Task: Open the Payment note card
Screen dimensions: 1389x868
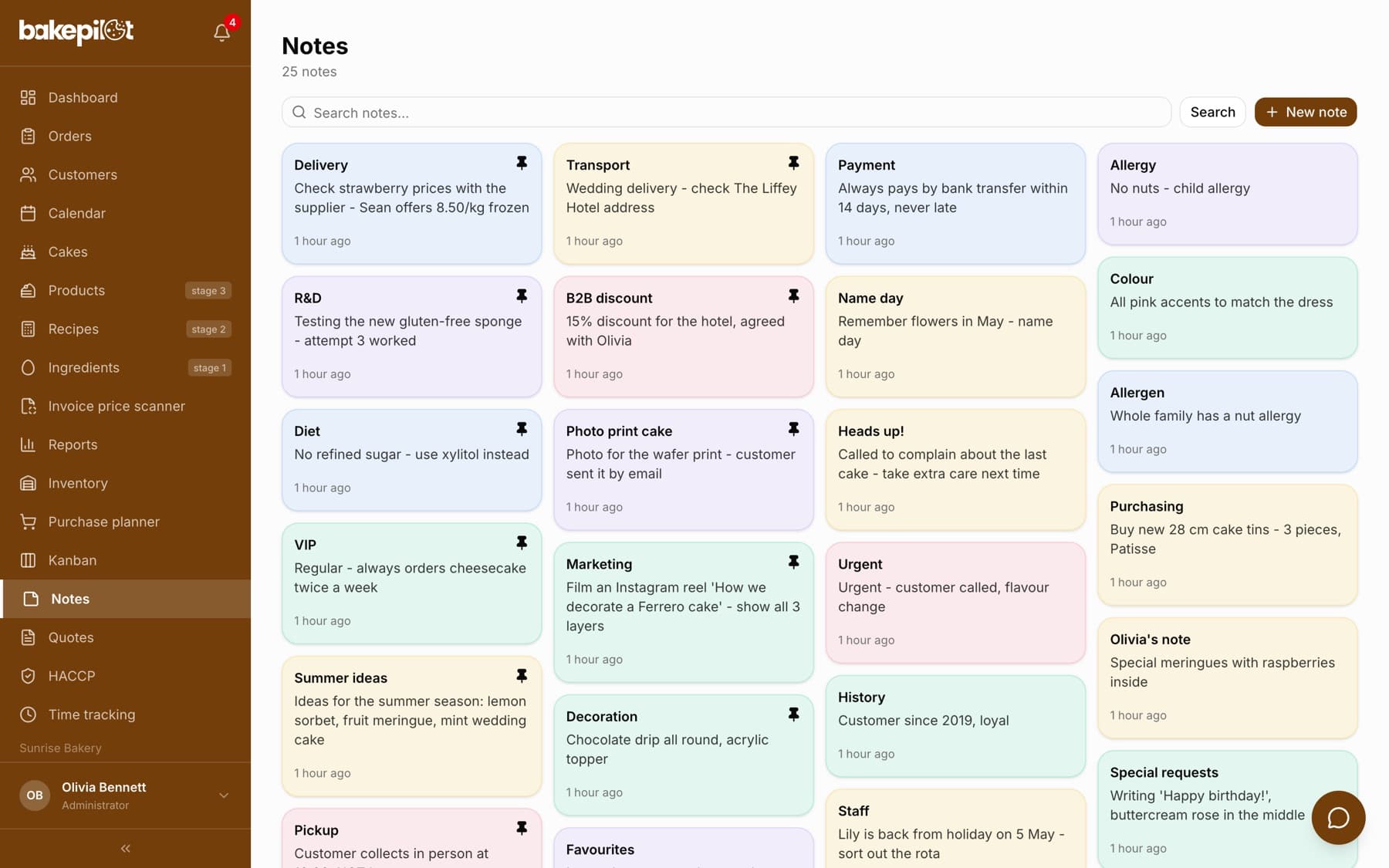Action: click(955, 204)
